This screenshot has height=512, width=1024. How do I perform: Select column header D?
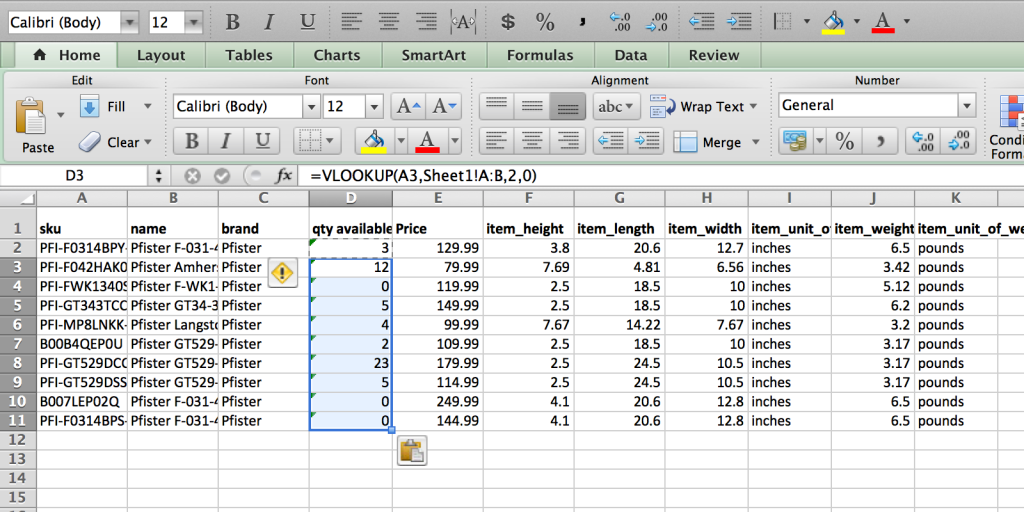coord(351,199)
